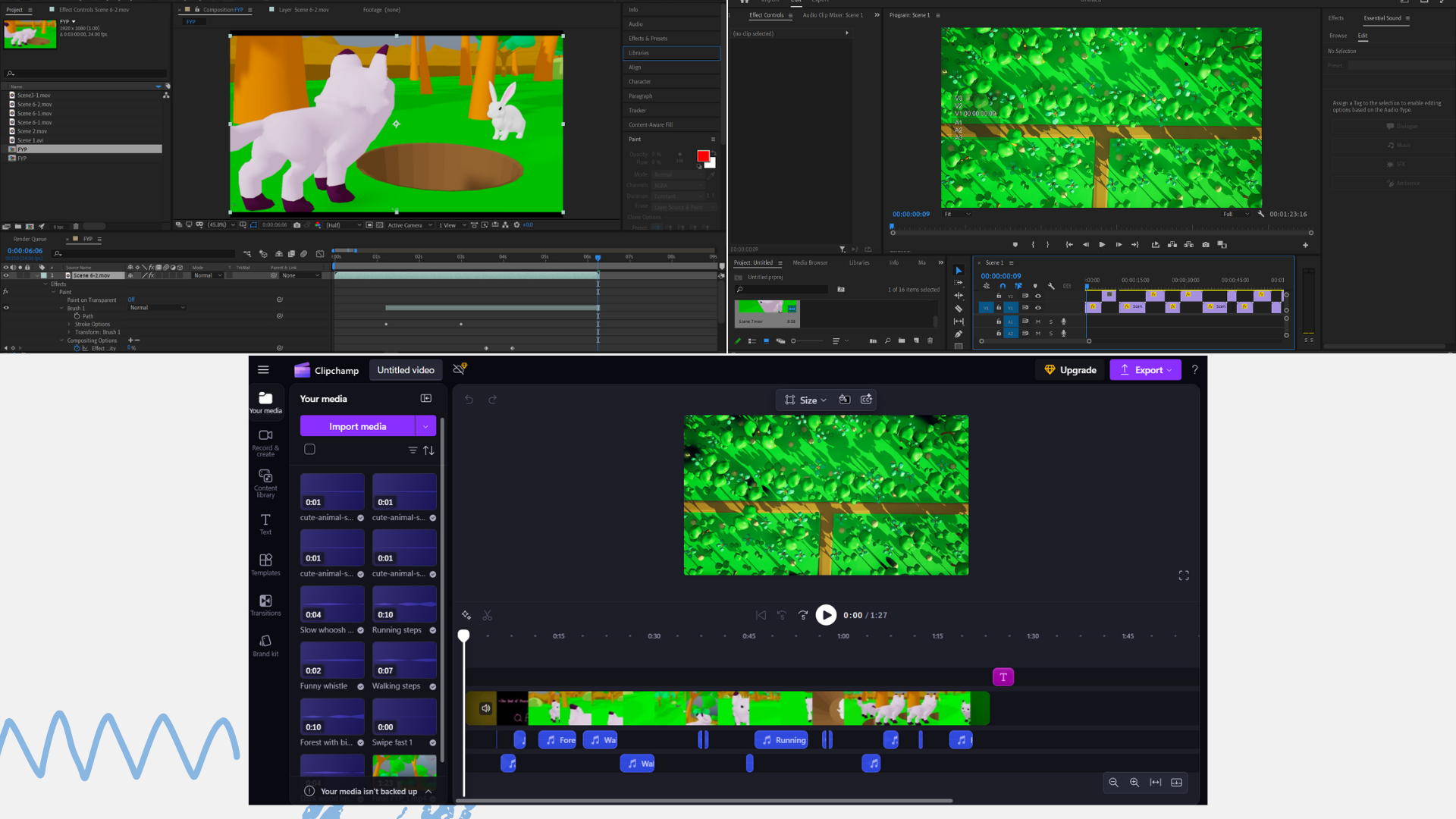Open the Media Browser tab in Premiere
Screen dimensions: 1456x819
[x=810, y=263]
